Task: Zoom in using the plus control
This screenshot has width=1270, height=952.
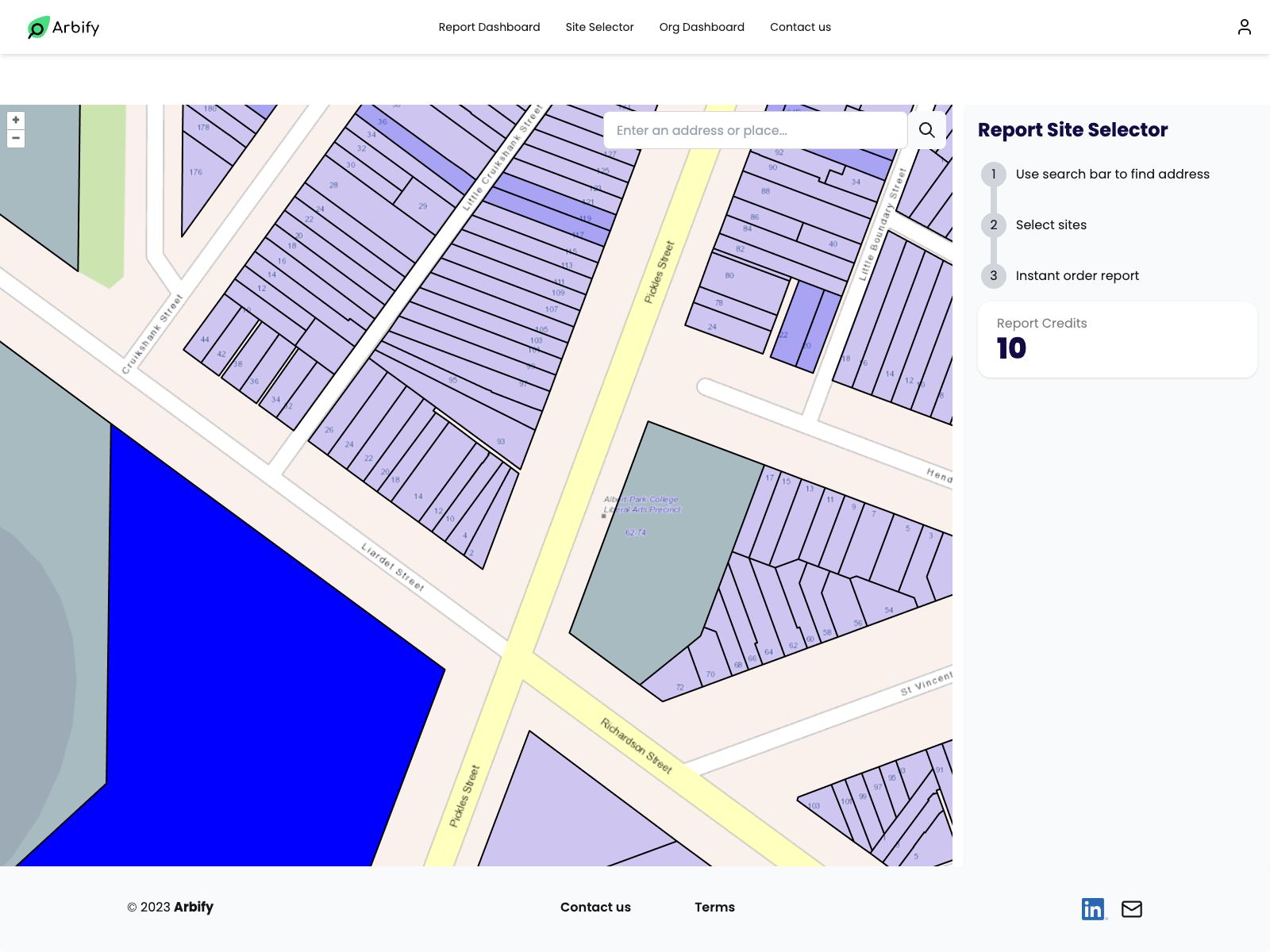Action: tap(16, 119)
